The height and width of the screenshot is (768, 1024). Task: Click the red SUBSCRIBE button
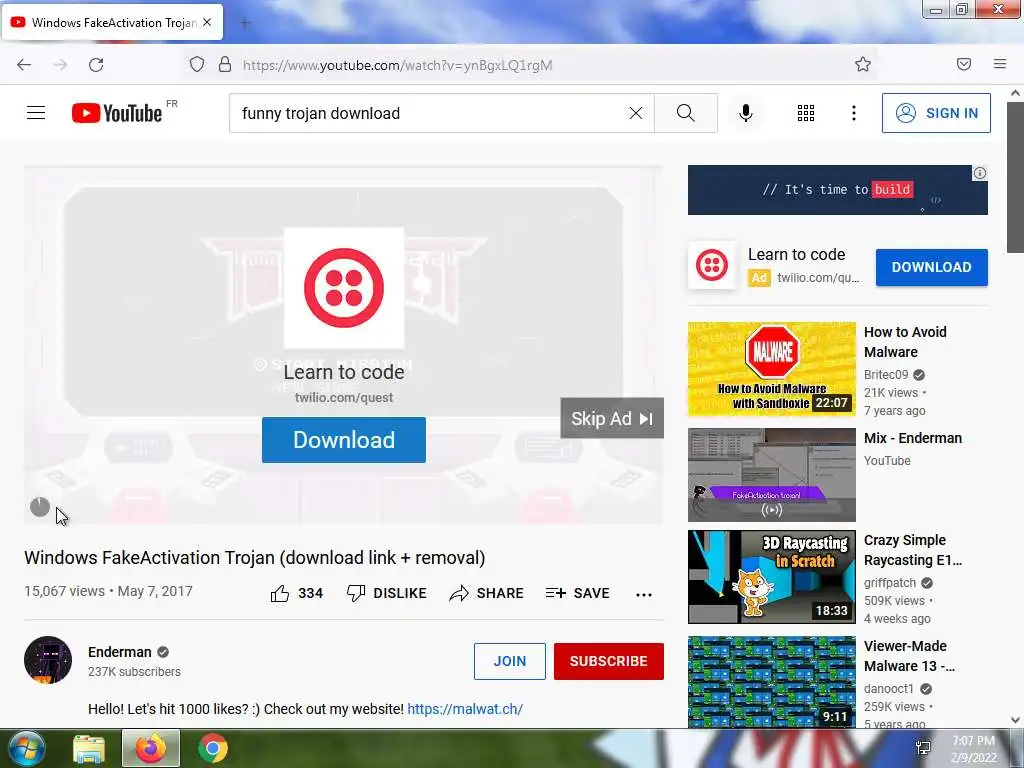pyautogui.click(x=609, y=661)
